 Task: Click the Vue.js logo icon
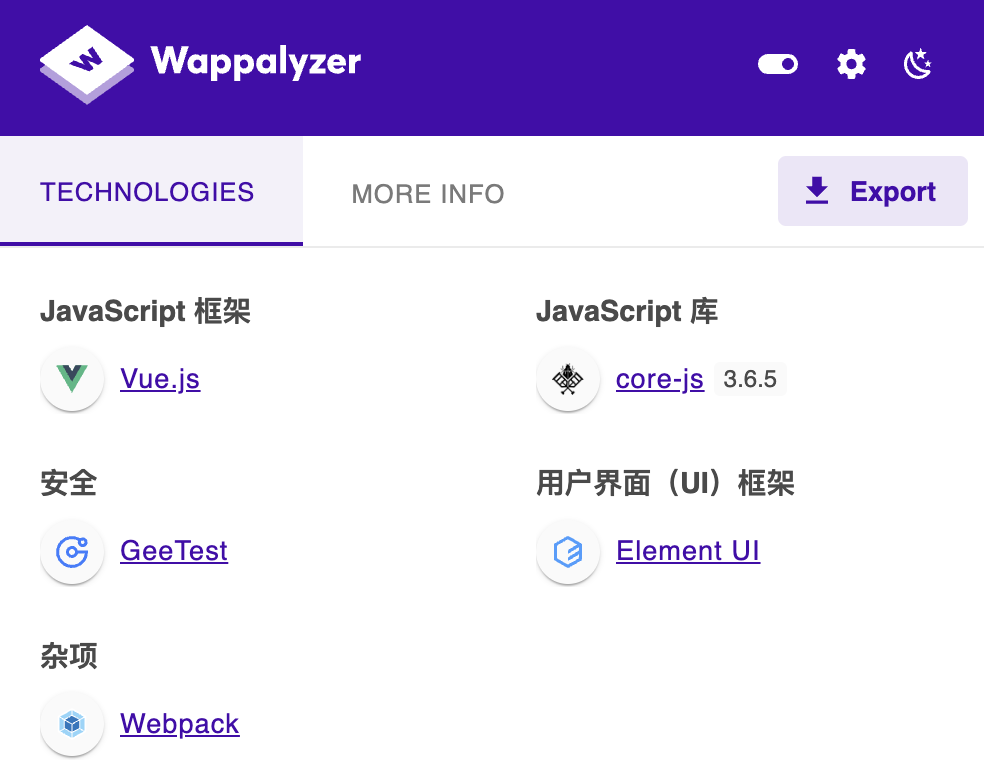72,379
